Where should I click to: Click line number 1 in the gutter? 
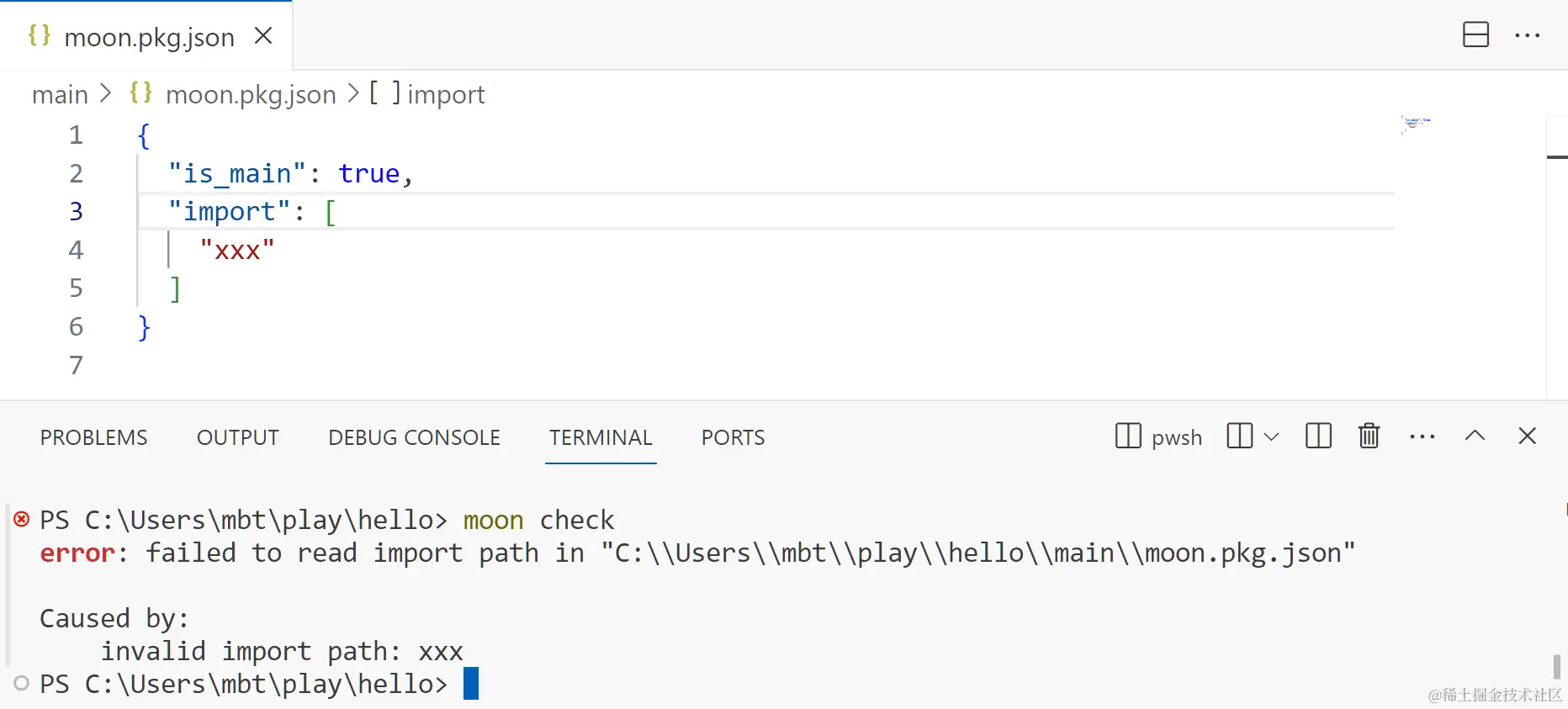click(x=76, y=135)
